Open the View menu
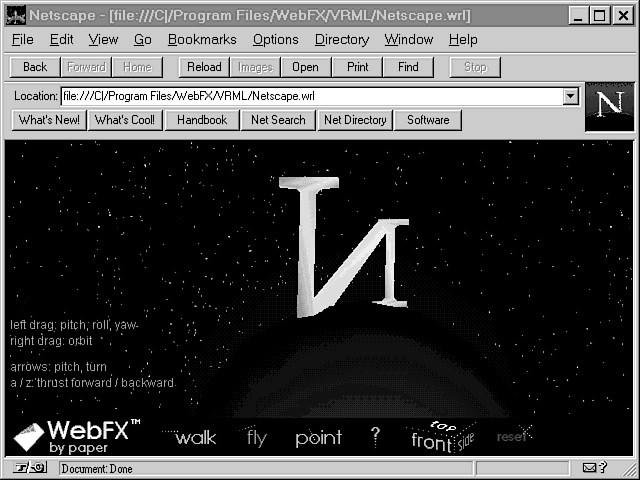Screen dimensions: 640x480 point(103,40)
